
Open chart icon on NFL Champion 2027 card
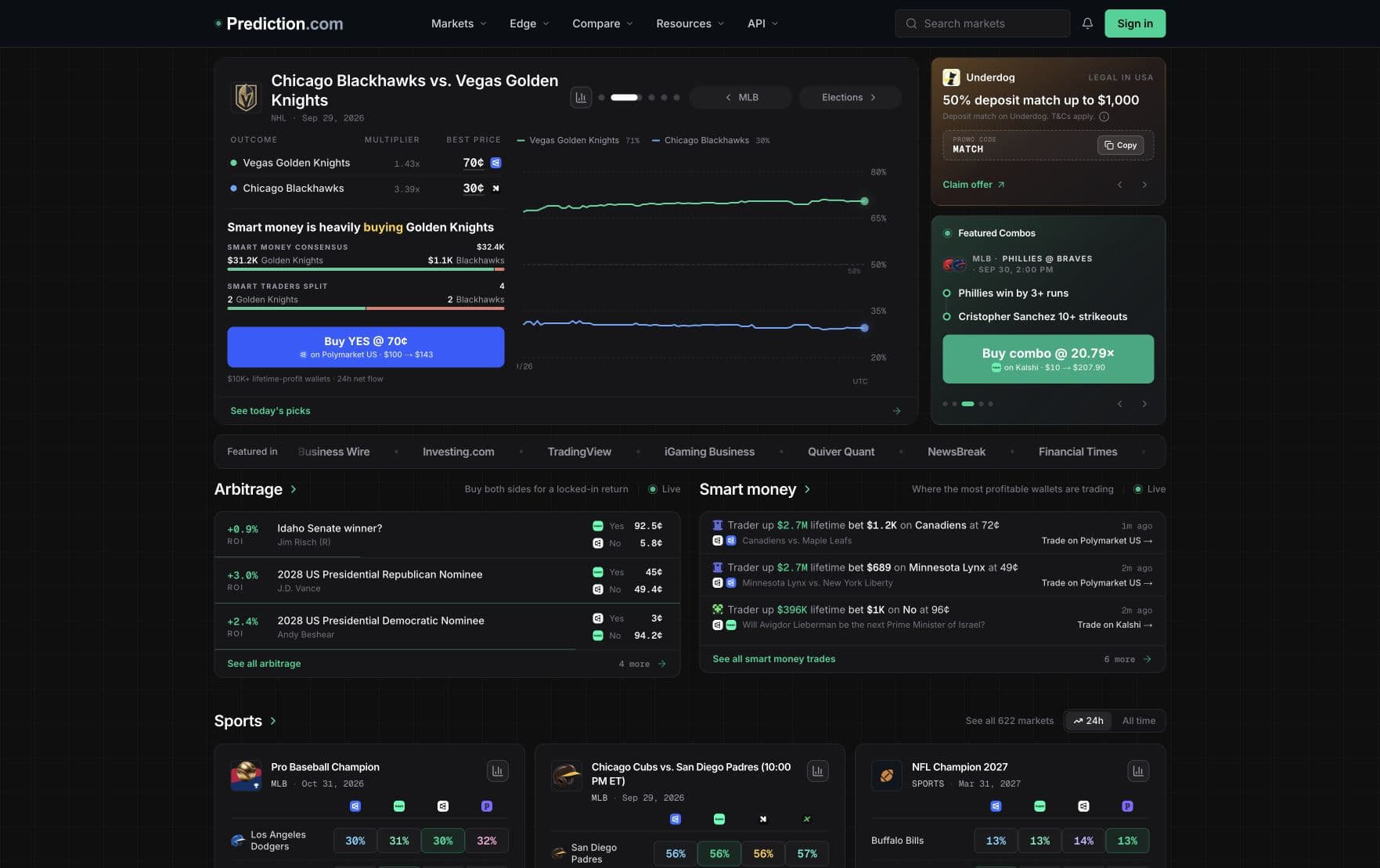tap(1138, 771)
